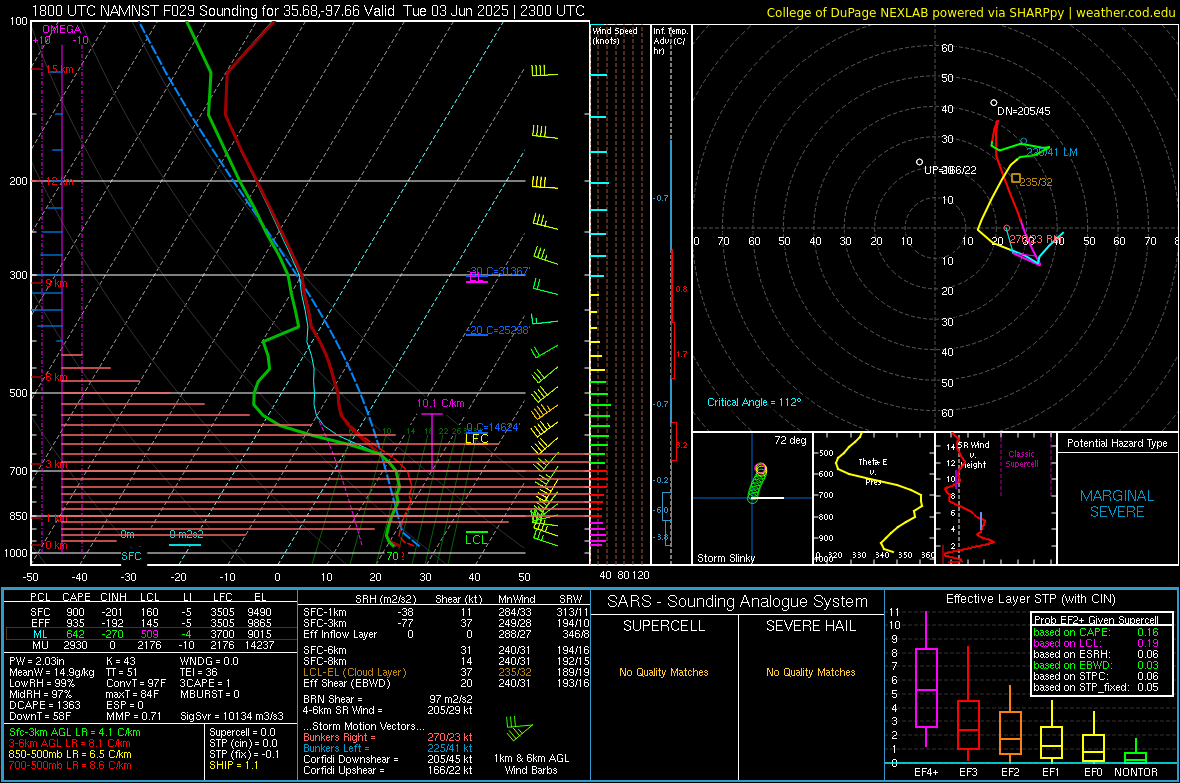Image resolution: width=1180 pixels, height=783 pixels.
Task: Click the TEI = 36 value
Action: click(x=199, y=672)
